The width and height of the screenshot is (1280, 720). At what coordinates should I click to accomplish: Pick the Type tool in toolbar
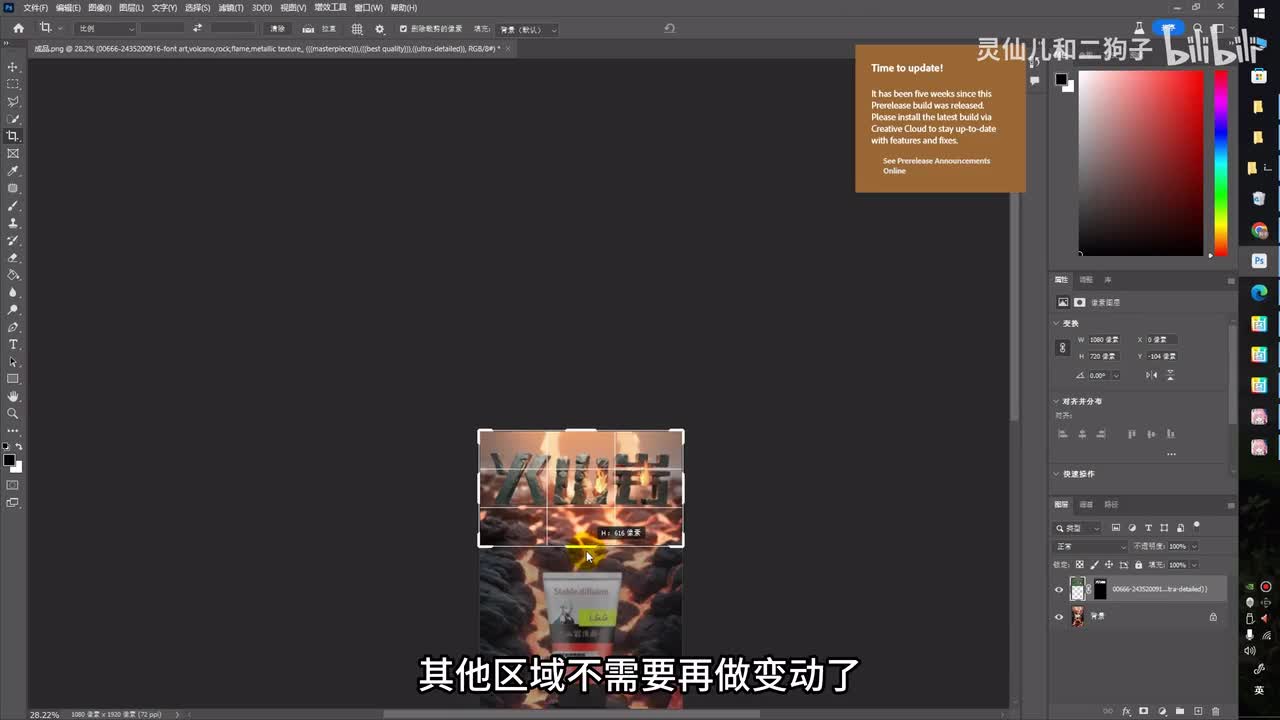[x=13, y=344]
